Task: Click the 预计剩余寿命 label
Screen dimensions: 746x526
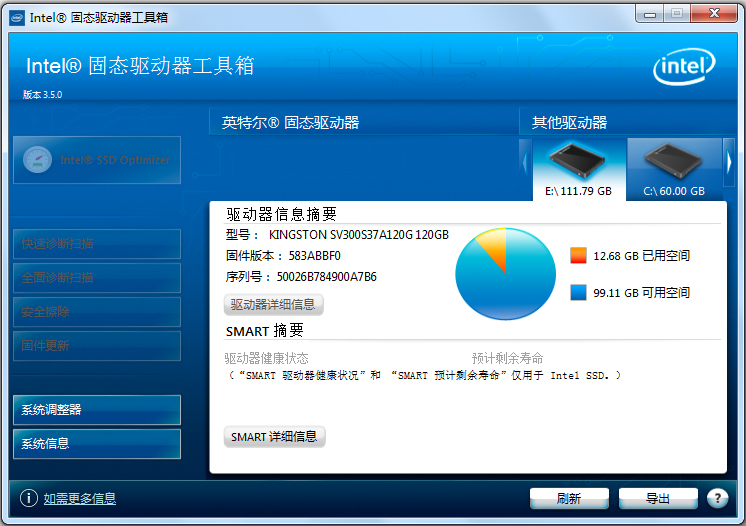Action: (x=507, y=358)
